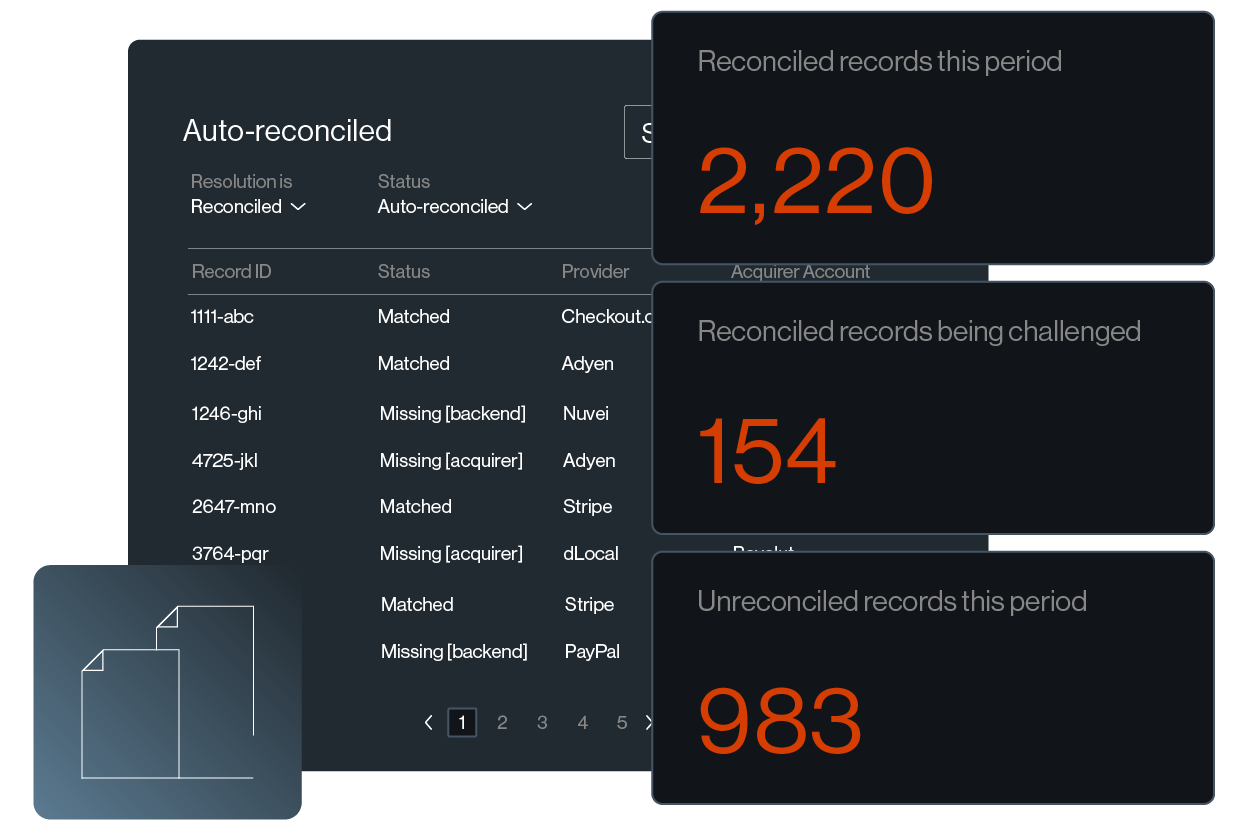Select current page 1 in pagination
This screenshot has height=834, width=1250.
click(462, 722)
